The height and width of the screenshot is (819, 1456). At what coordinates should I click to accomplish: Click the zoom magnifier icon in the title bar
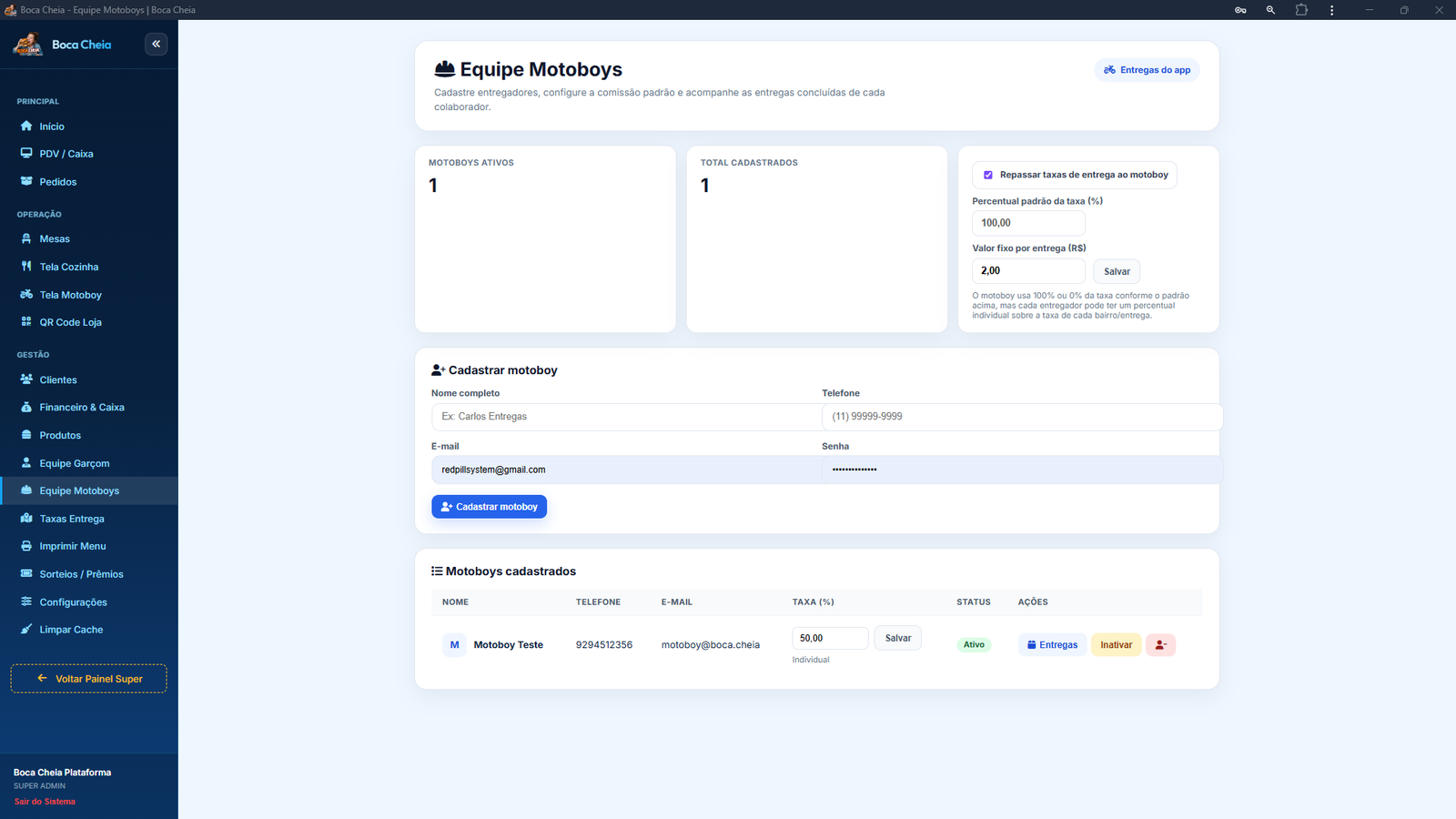pos(1270,10)
